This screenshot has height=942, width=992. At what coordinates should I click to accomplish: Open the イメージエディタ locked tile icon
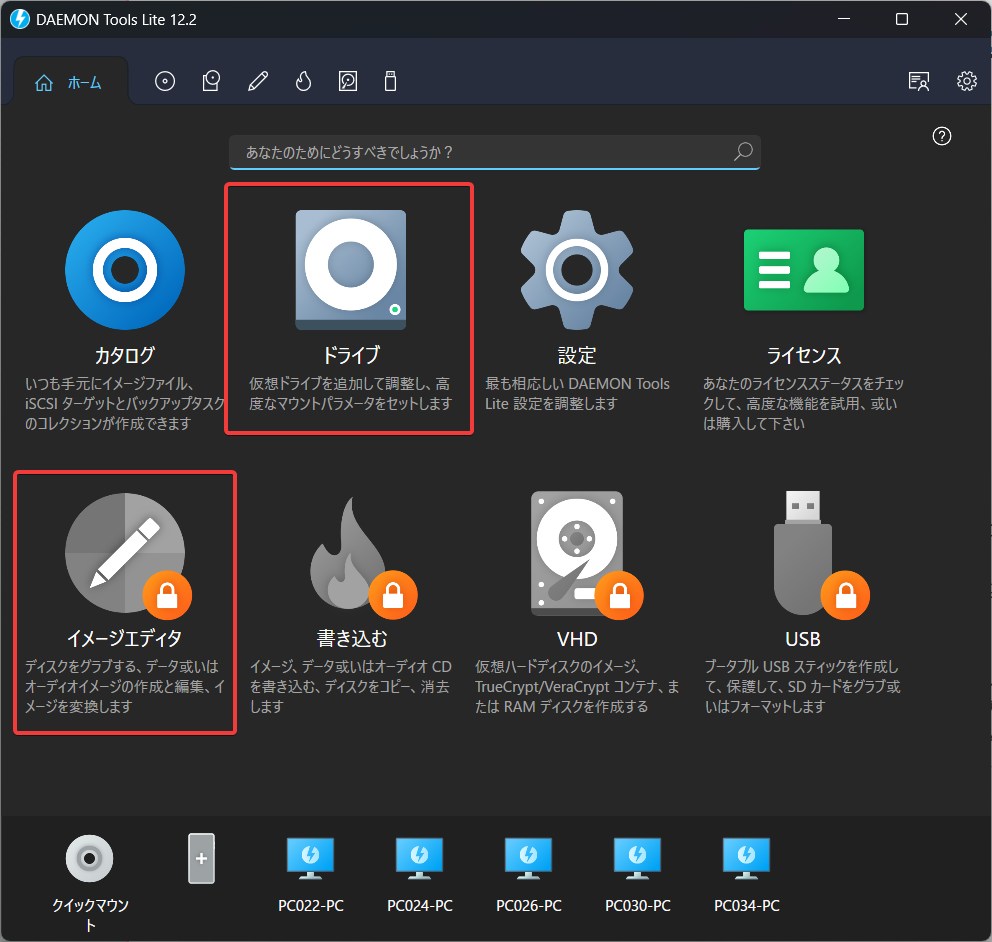[127, 554]
